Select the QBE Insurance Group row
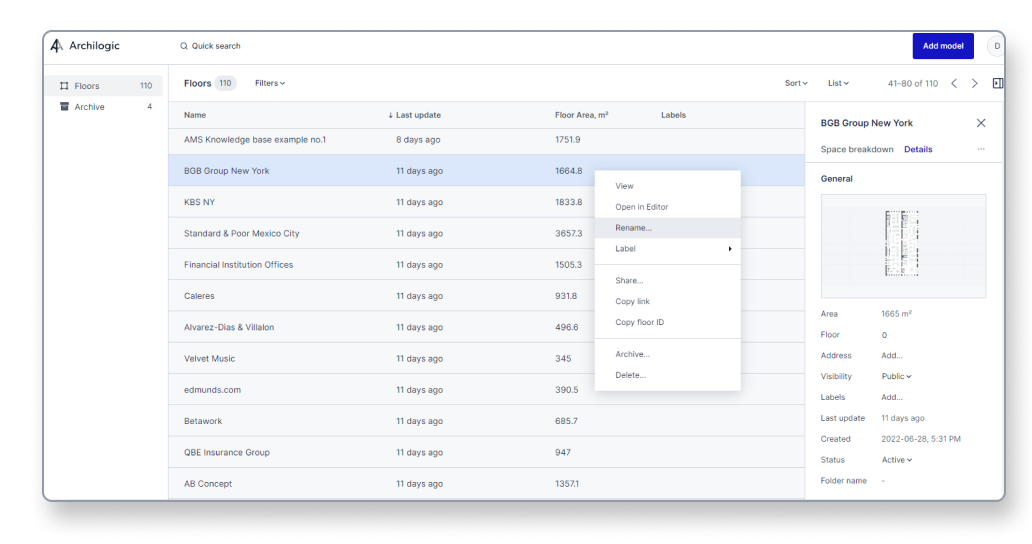Image resolution: width=1032 pixels, height=544 pixels. point(486,453)
